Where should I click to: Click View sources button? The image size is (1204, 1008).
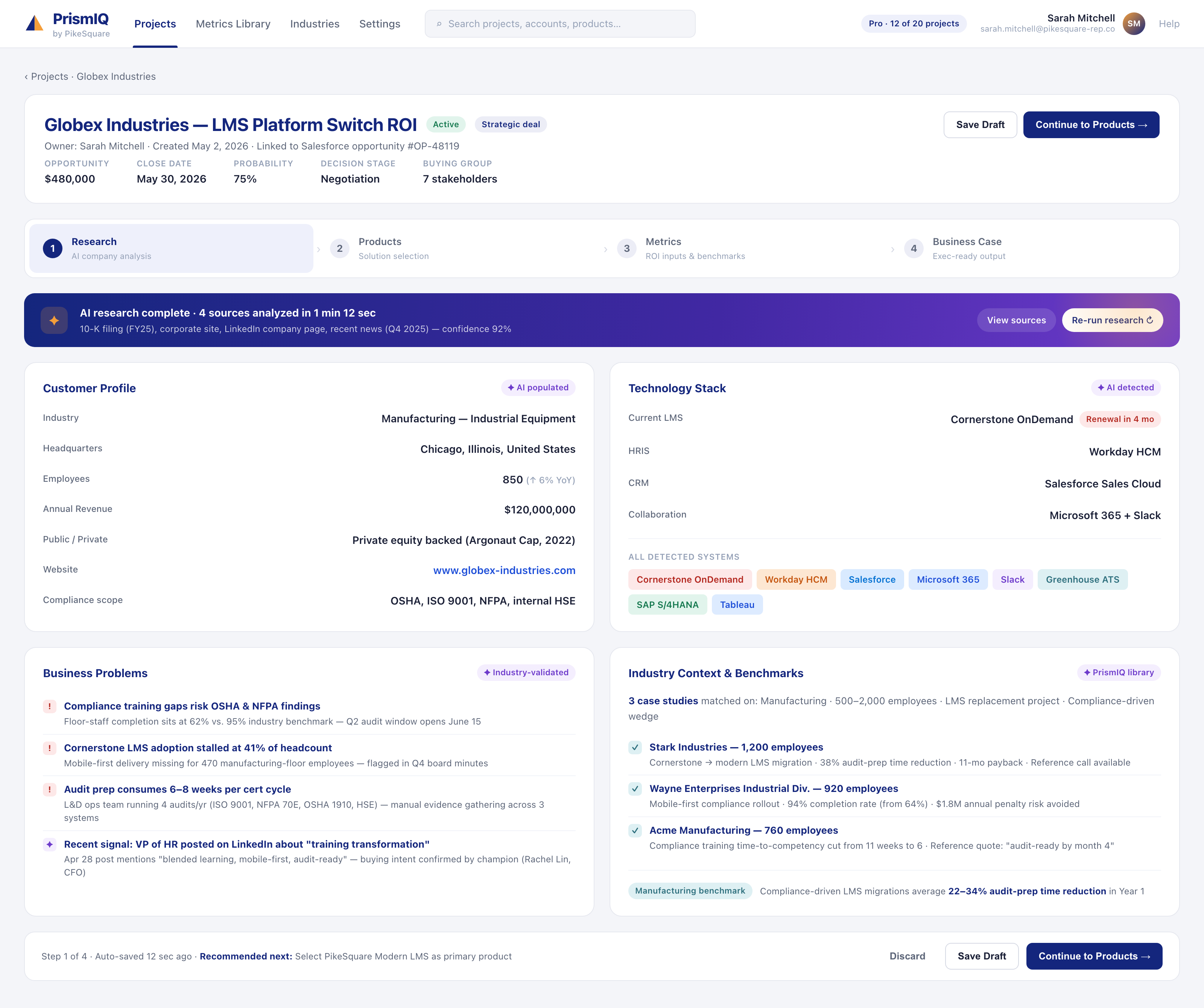click(x=1016, y=320)
